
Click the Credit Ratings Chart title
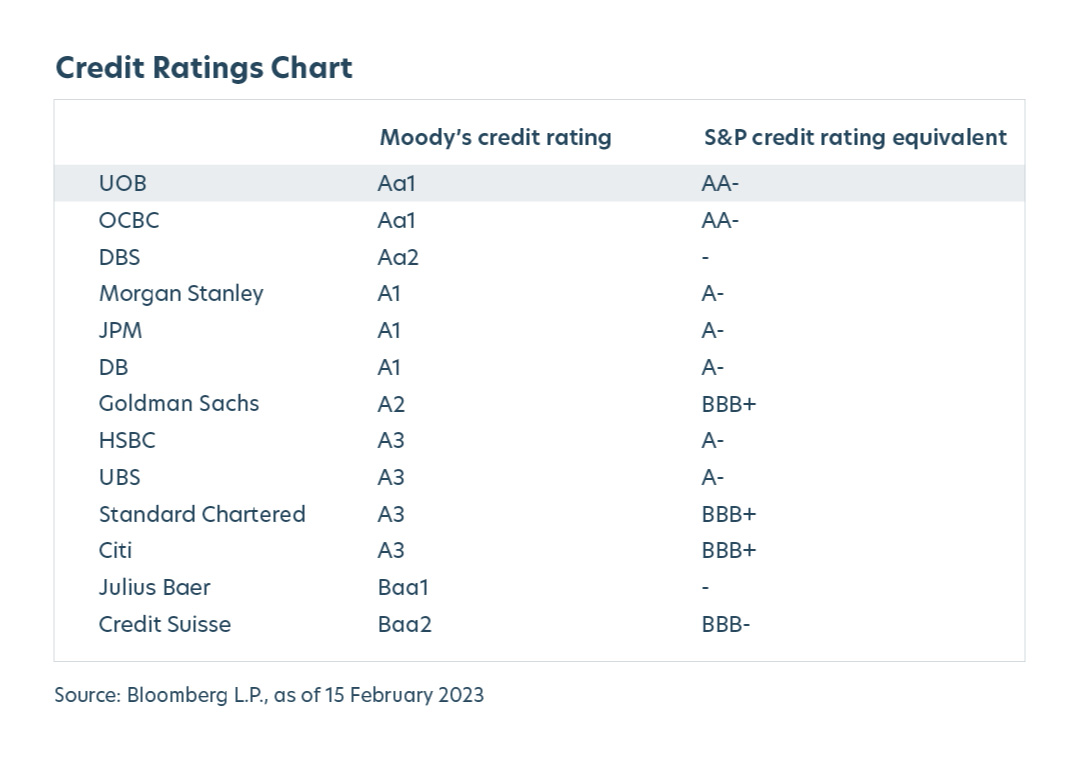tap(204, 68)
